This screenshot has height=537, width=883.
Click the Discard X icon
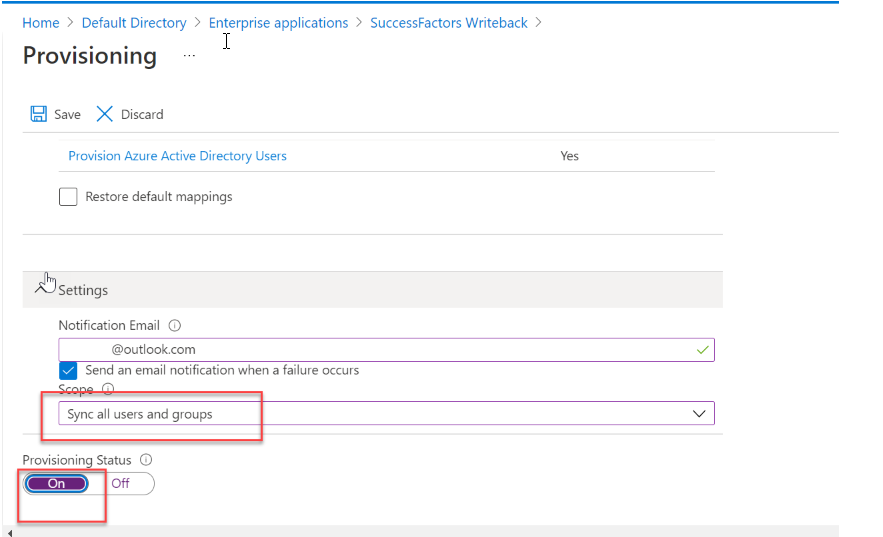[x=104, y=114]
